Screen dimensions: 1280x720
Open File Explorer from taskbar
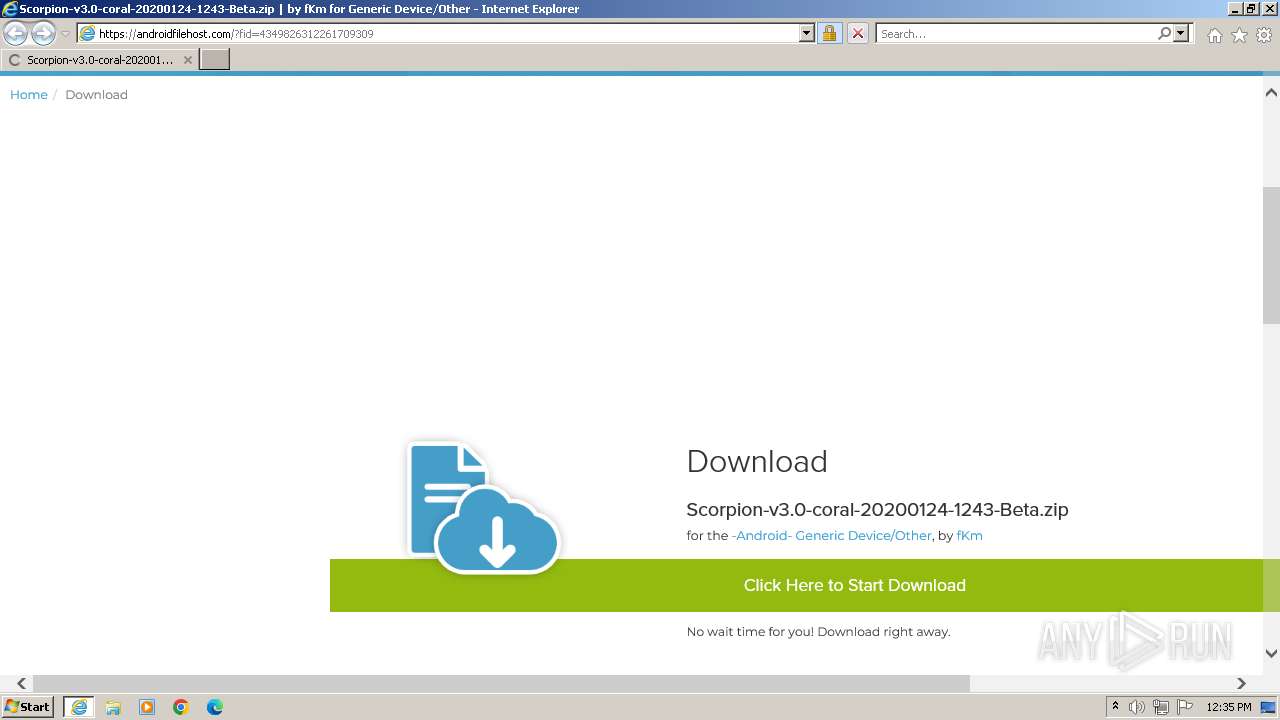coord(113,707)
